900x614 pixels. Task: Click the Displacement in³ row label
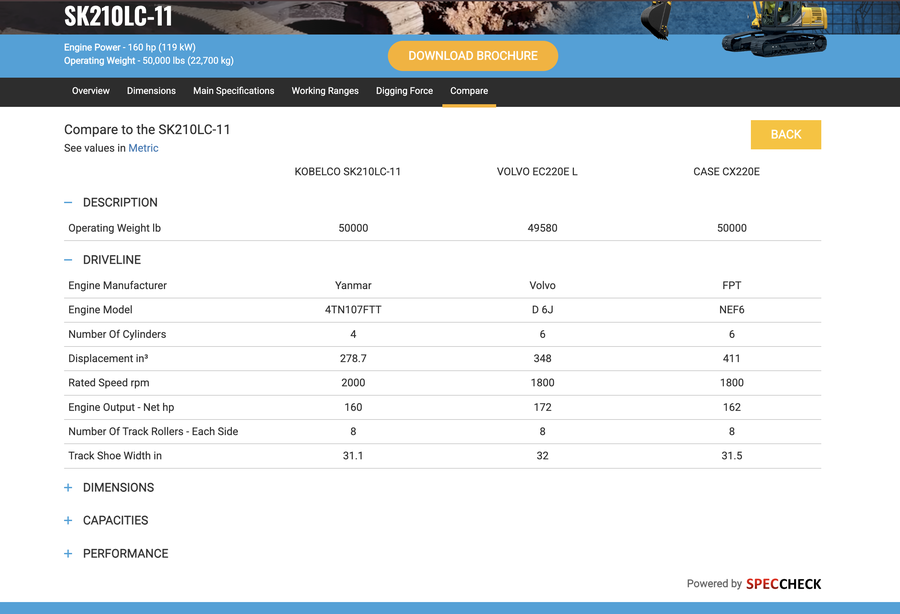point(108,358)
